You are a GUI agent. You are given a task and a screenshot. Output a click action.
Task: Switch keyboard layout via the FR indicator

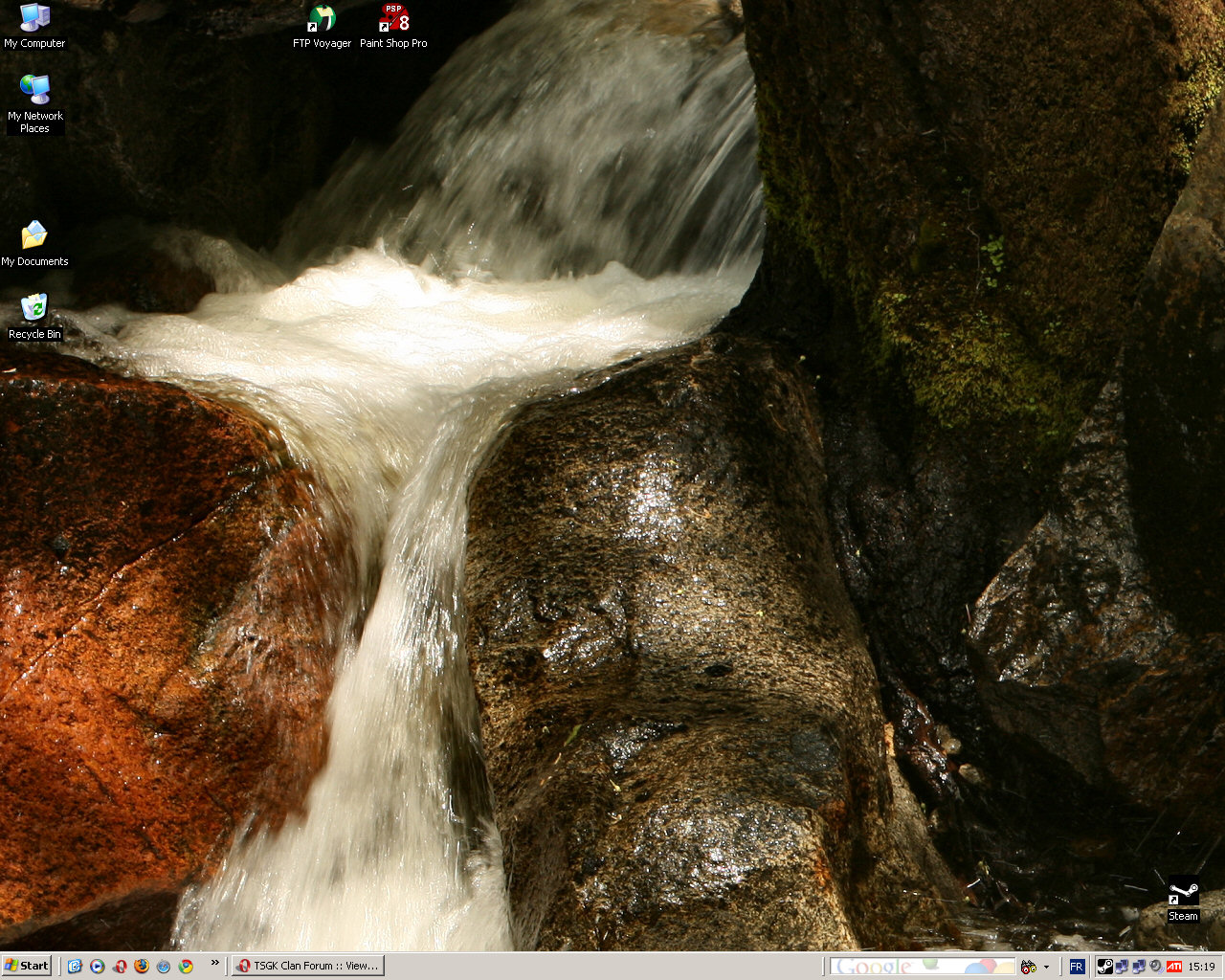(1076, 966)
